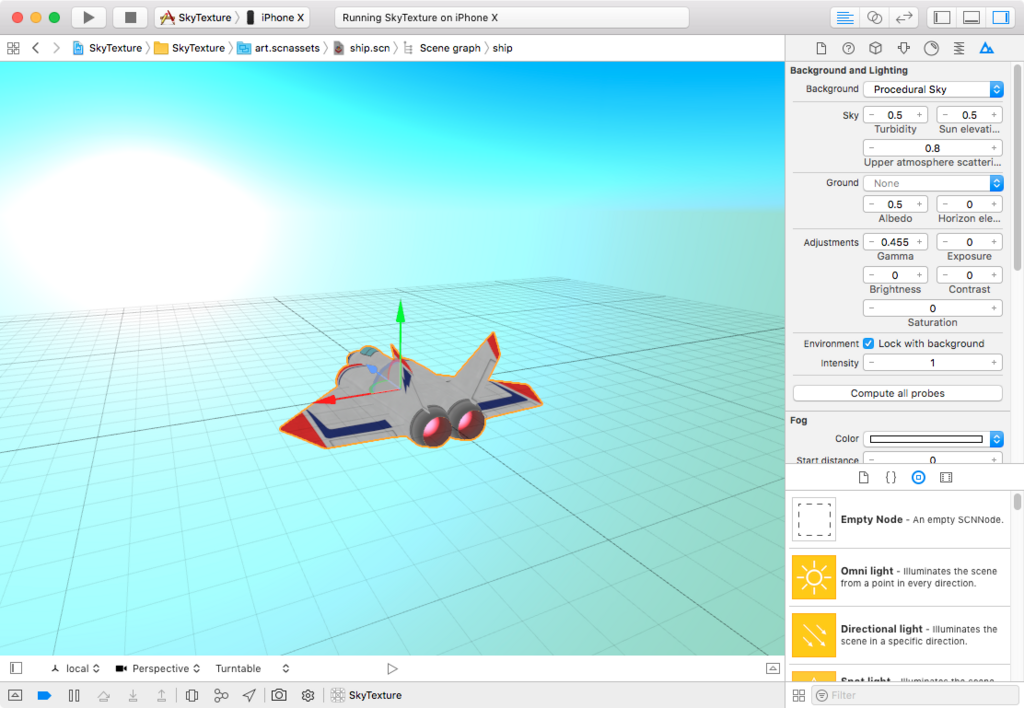Open Background dropdown showing Procedural Sky
Image resolution: width=1024 pixels, height=708 pixels.
(x=933, y=89)
